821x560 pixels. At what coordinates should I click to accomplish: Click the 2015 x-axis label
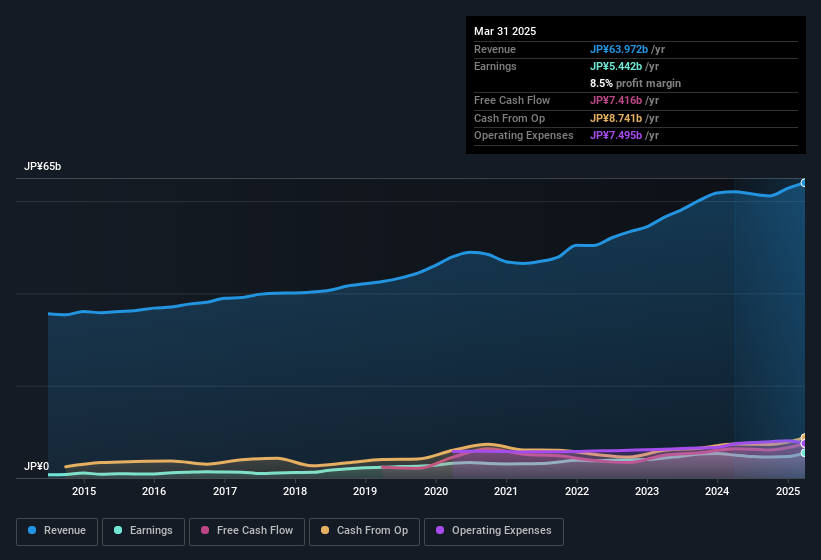pos(84,491)
